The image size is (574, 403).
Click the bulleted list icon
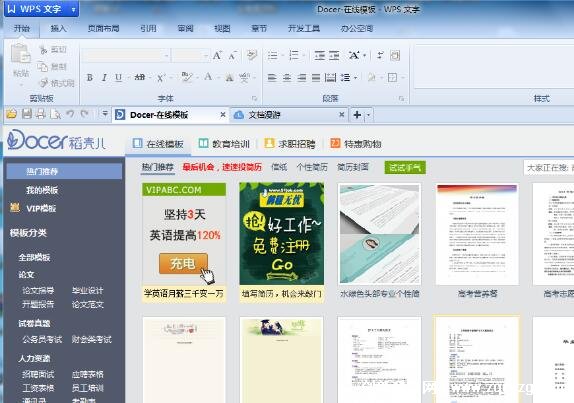coord(272,56)
